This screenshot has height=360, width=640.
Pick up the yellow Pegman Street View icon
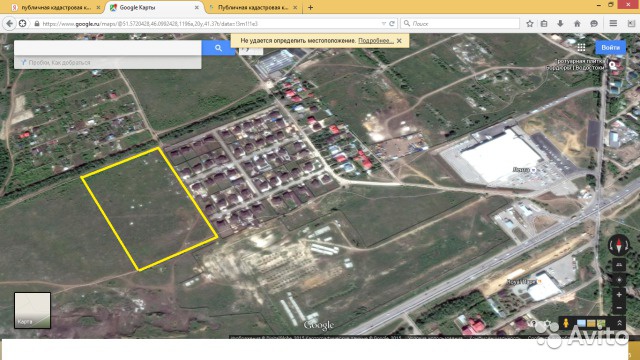click(566, 323)
